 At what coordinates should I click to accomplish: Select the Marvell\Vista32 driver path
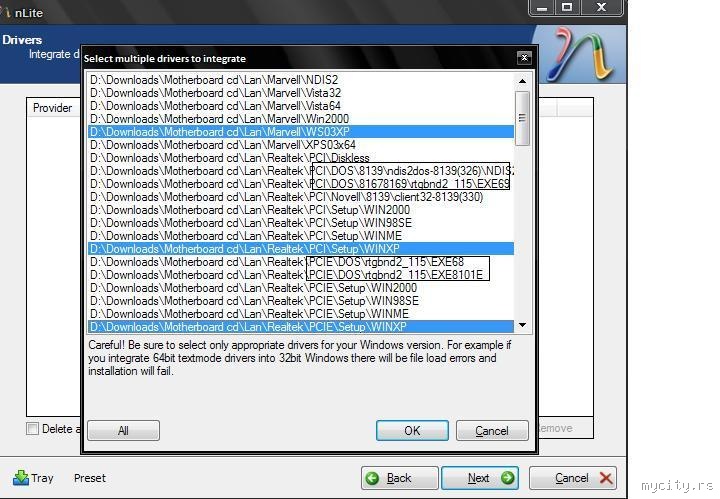click(x=301, y=93)
